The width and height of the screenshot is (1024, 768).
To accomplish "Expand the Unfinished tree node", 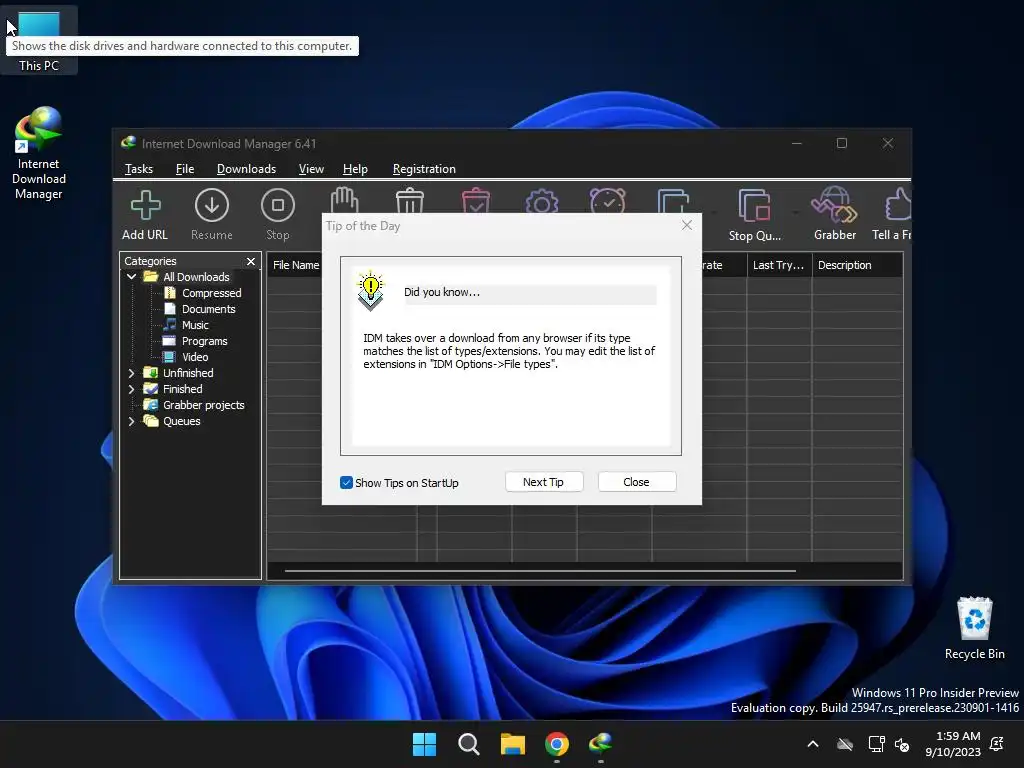I will click(x=131, y=373).
